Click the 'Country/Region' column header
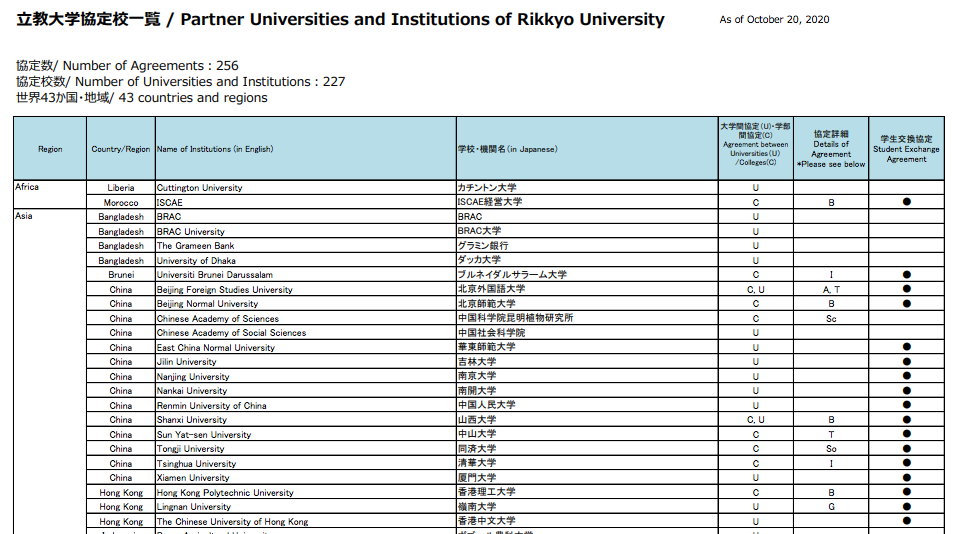The image size is (960, 534). coord(121,149)
